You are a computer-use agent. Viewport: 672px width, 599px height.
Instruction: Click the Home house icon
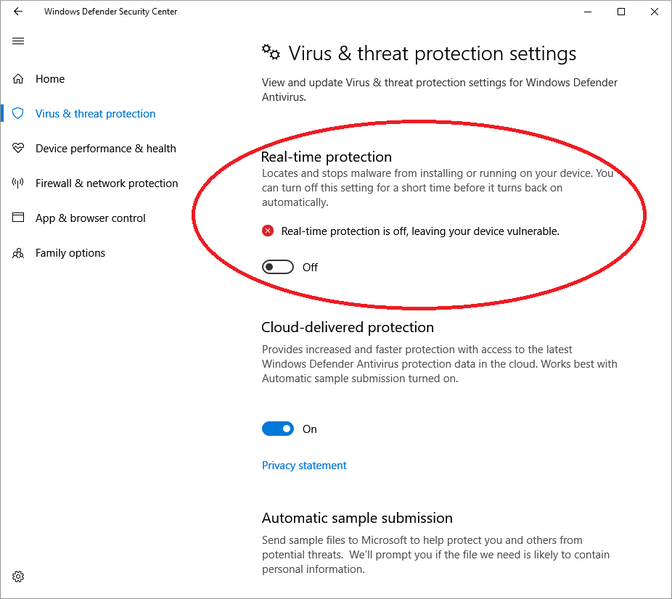pyautogui.click(x=18, y=79)
